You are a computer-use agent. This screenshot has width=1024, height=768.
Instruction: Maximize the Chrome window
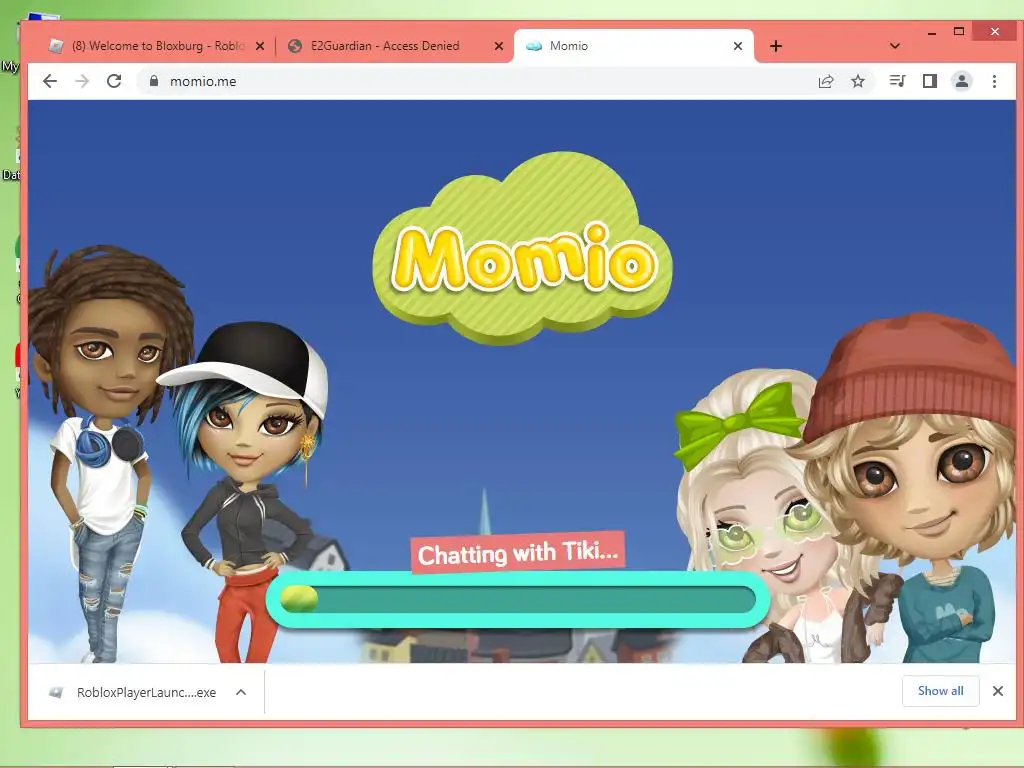[x=959, y=31]
